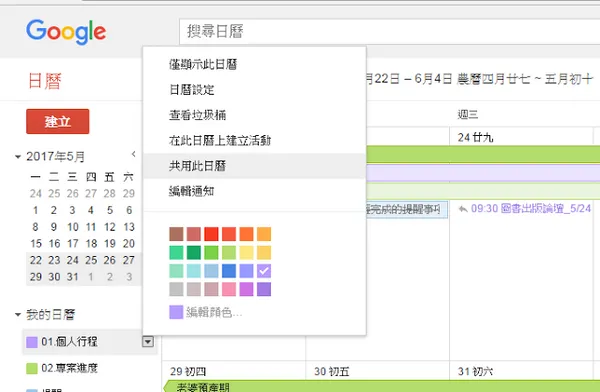The height and width of the screenshot is (392, 600).
Task: Choose 共用此日曆 to share calendar
Action: click(254, 166)
